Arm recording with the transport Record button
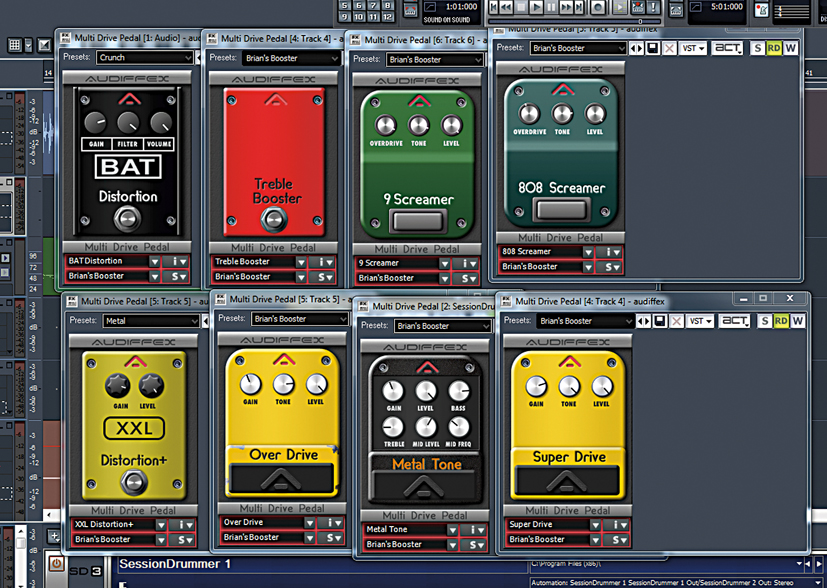 click(x=598, y=7)
